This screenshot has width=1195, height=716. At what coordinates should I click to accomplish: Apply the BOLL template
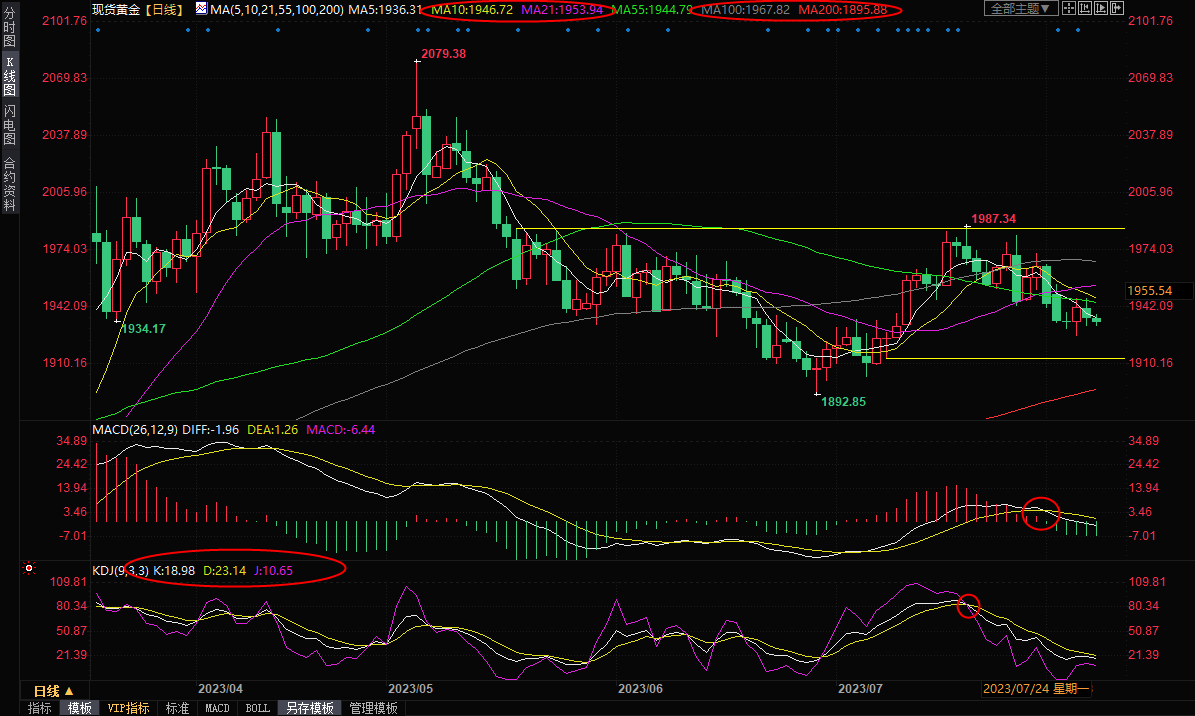(257, 708)
